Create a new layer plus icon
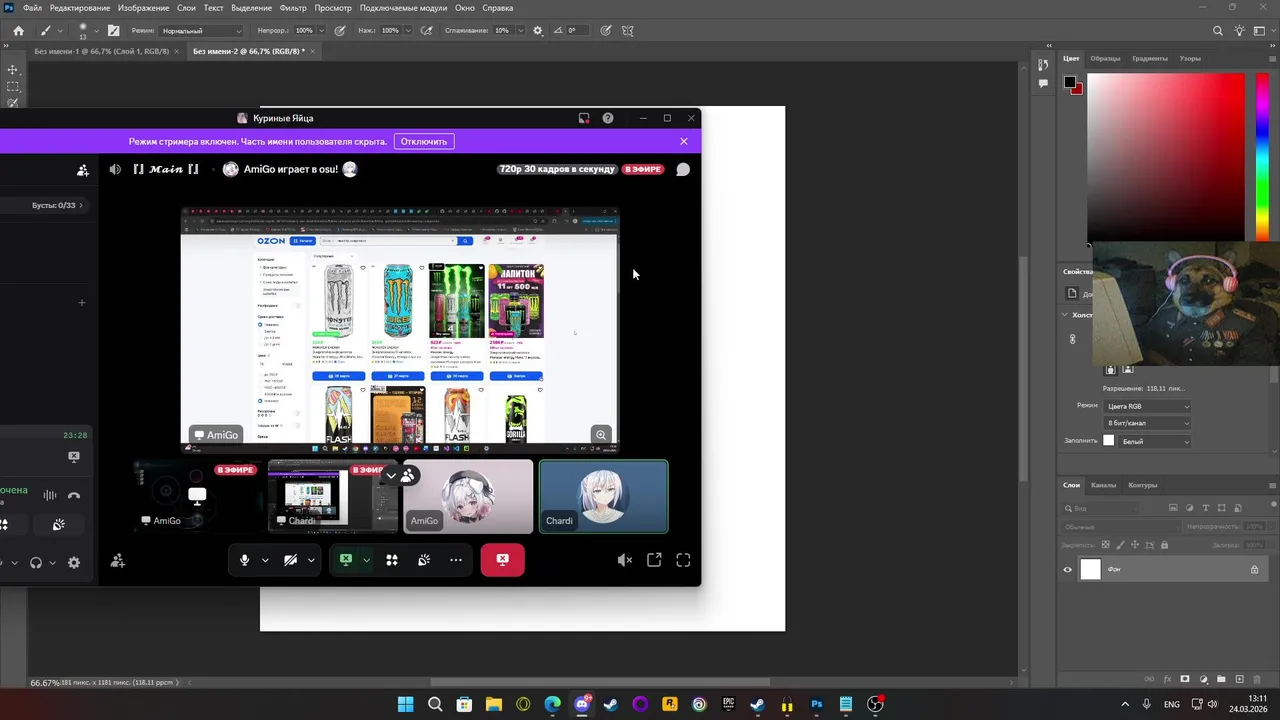The image size is (1280, 720). point(1240,679)
